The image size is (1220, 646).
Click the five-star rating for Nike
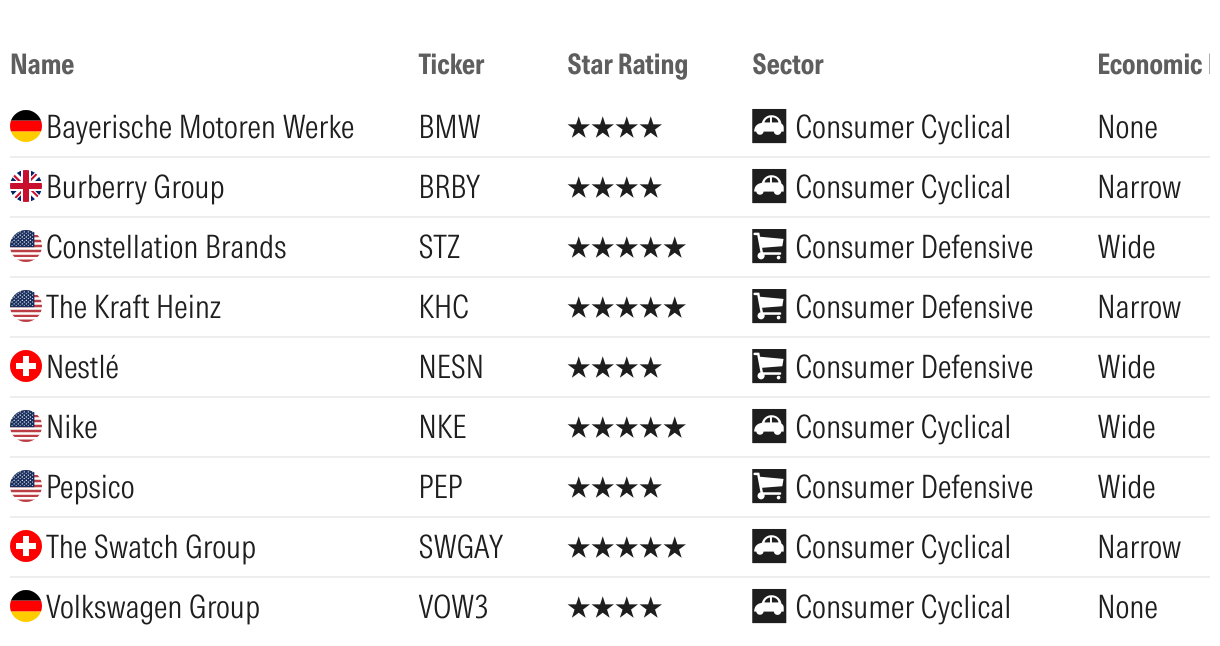tap(626, 428)
